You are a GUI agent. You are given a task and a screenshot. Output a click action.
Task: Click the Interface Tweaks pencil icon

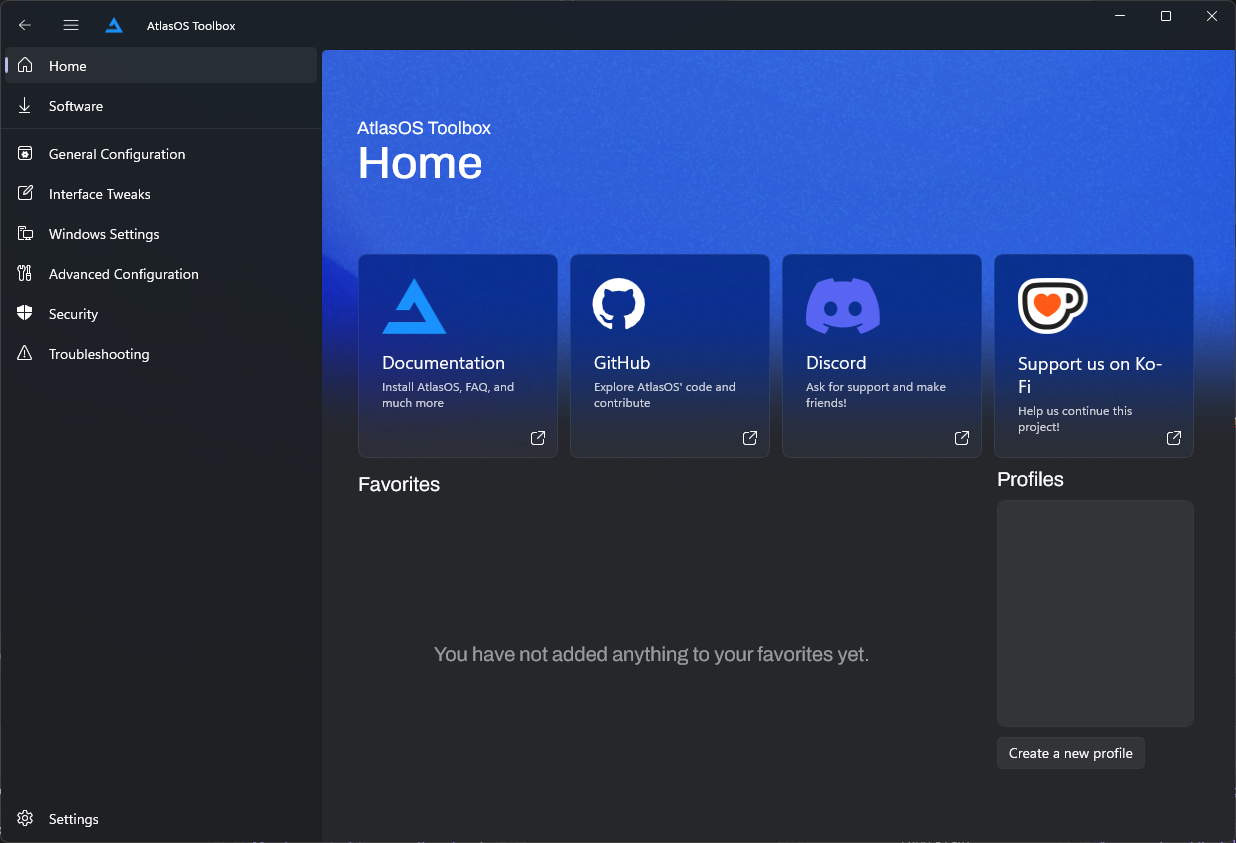point(25,194)
